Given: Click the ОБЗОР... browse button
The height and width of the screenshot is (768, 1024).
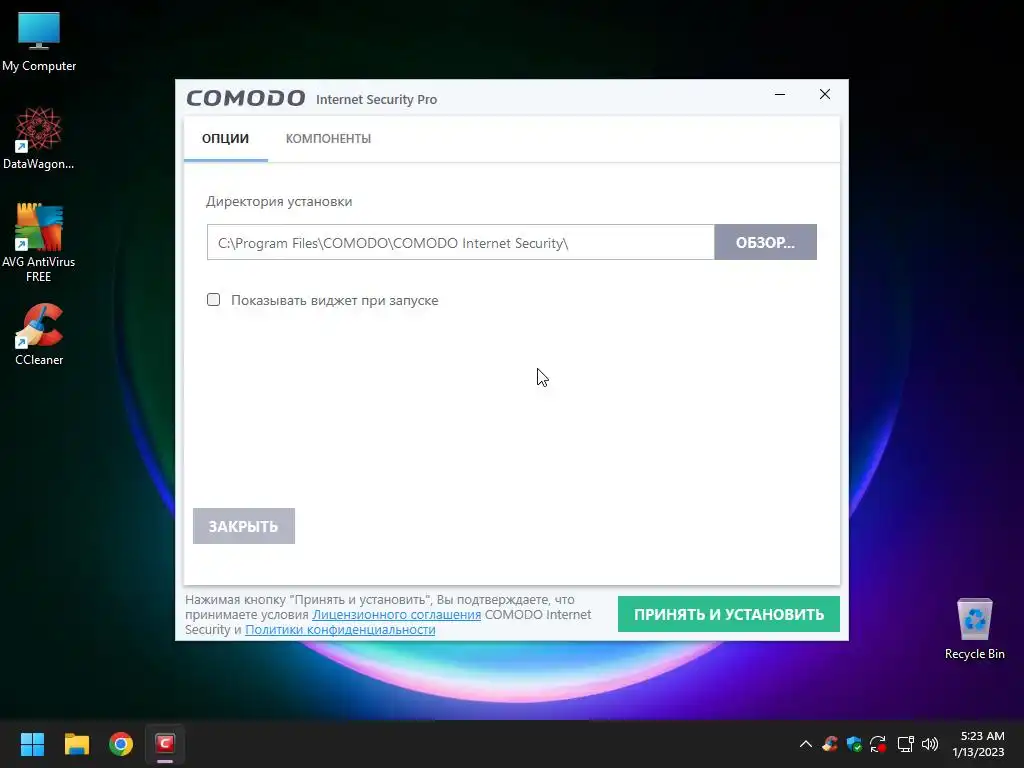Looking at the screenshot, I should [765, 242].
